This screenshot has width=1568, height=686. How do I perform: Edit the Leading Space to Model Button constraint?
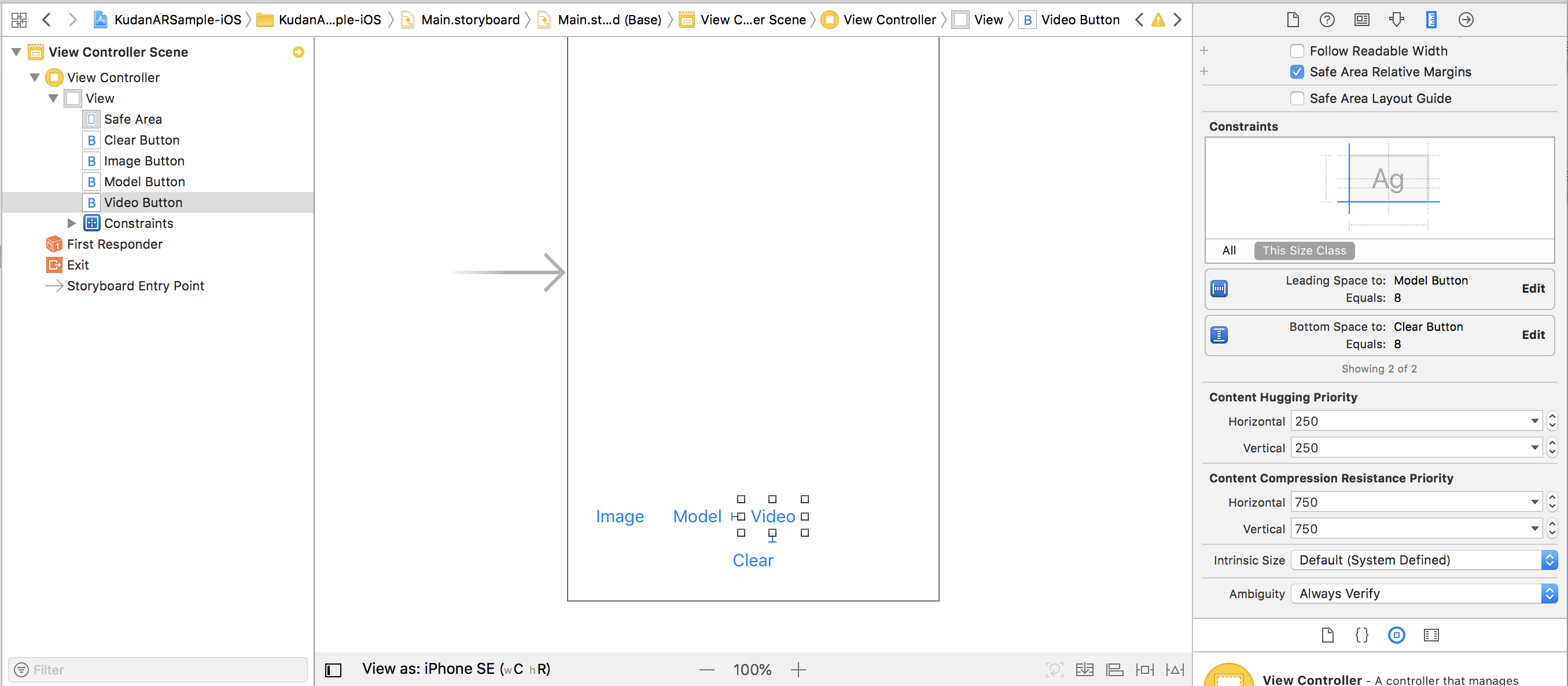[1533, 289]
